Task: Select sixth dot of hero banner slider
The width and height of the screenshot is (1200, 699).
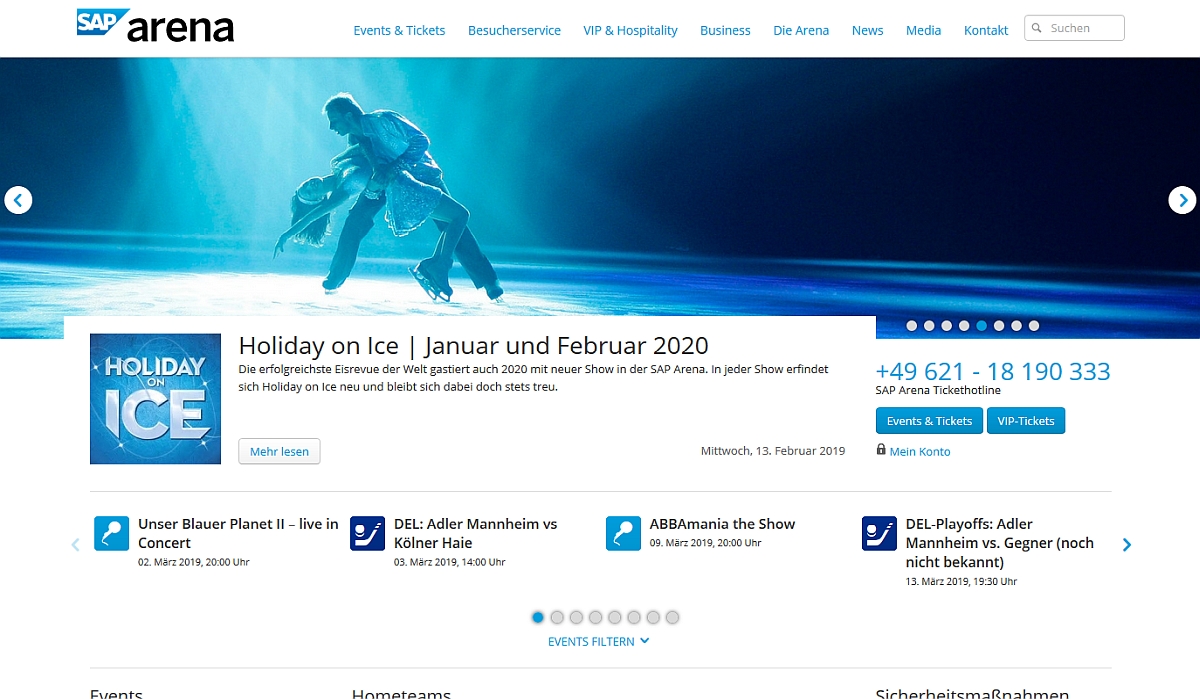Action: [x=999, y=325]
